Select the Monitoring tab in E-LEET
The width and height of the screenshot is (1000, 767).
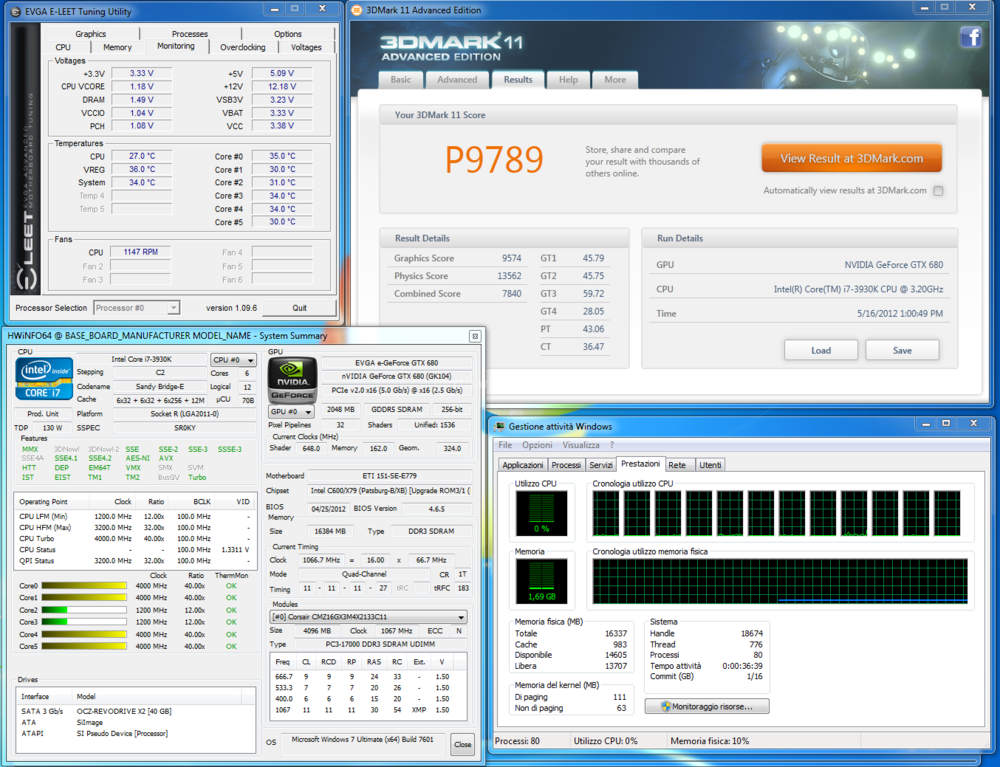[176, 46]
